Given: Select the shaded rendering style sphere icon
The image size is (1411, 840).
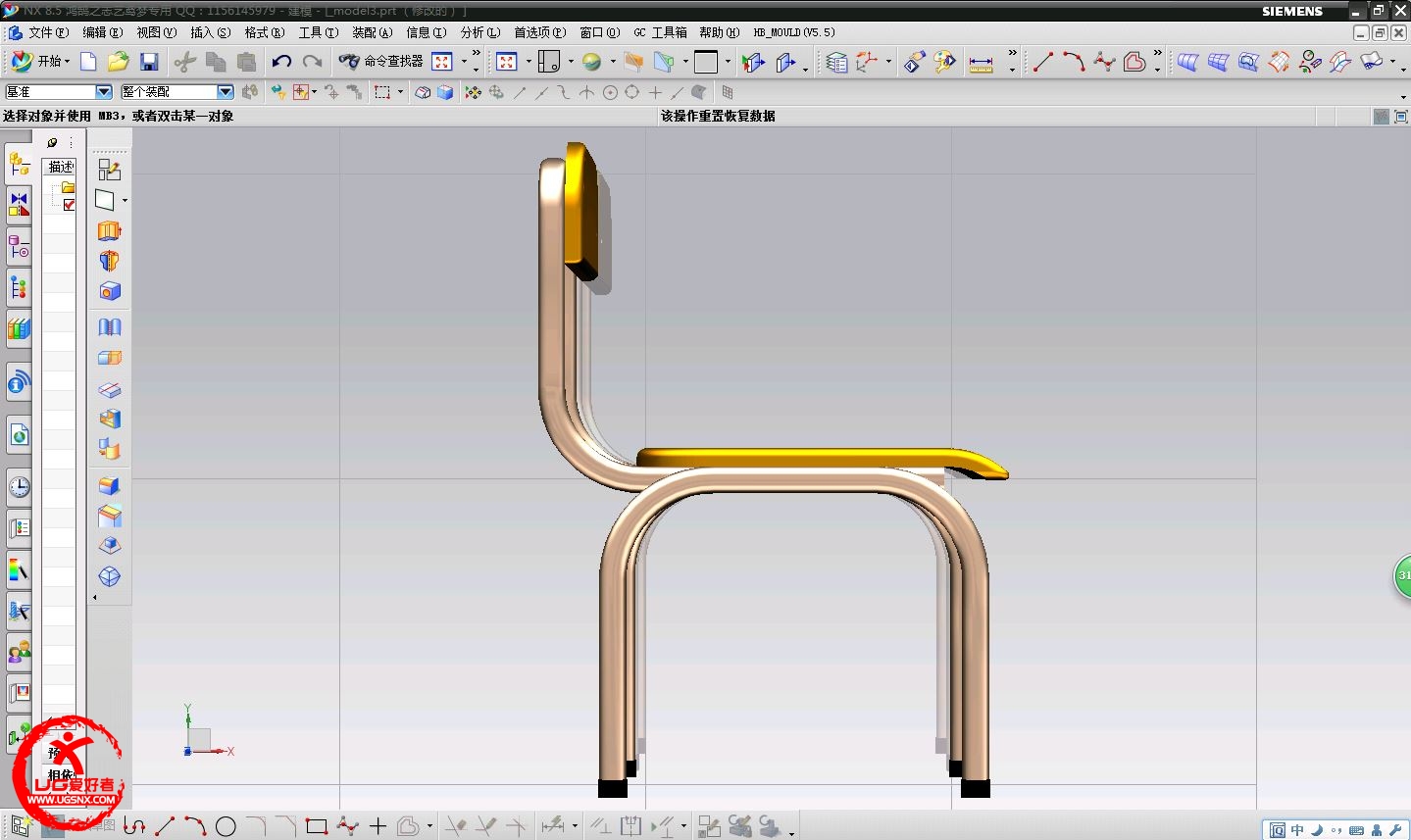Looking at the screenshot, I should 591,62.
